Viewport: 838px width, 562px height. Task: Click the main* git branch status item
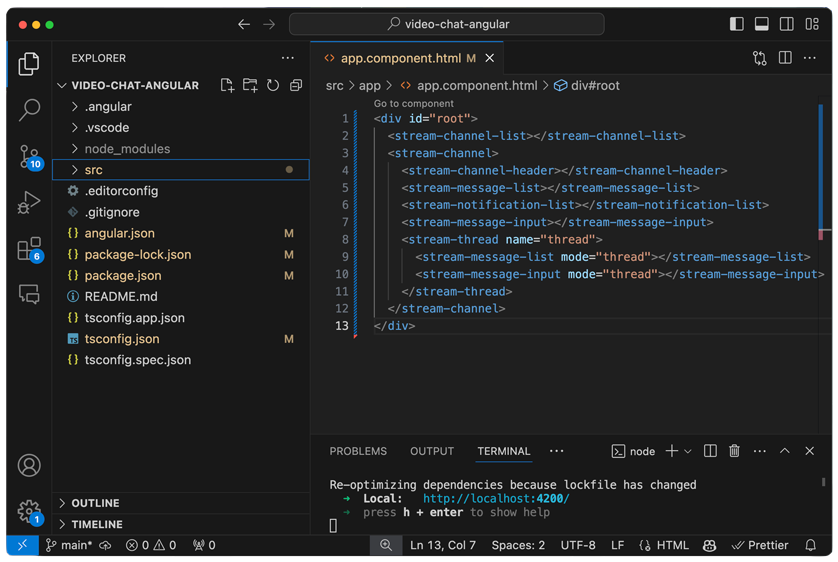(68, 545)
